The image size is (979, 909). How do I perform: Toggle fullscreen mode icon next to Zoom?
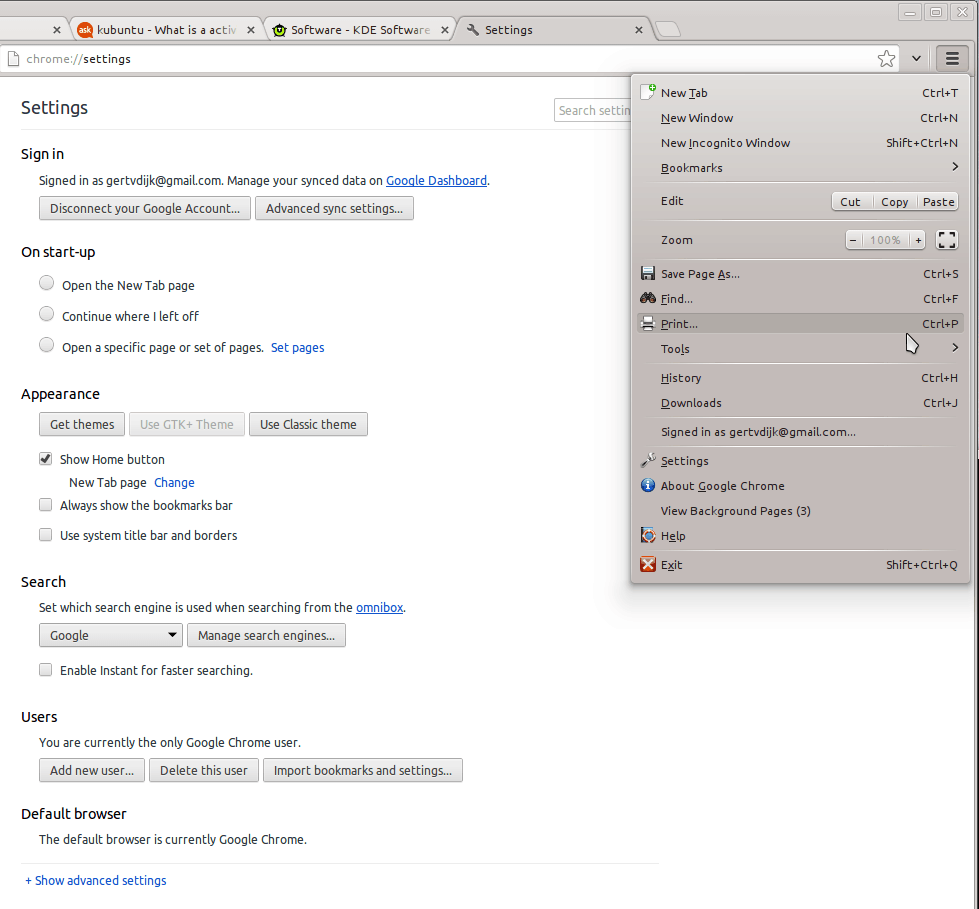coord(947,240)
